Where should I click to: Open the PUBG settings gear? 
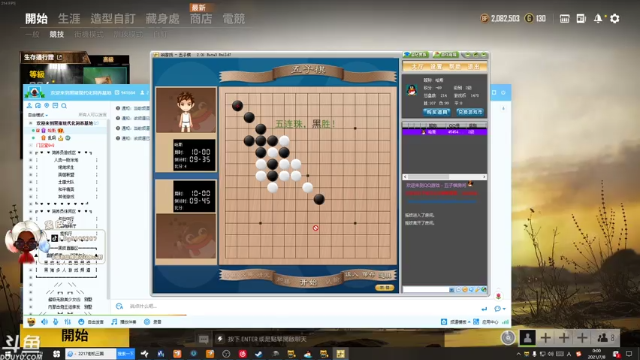pos(615,18)
